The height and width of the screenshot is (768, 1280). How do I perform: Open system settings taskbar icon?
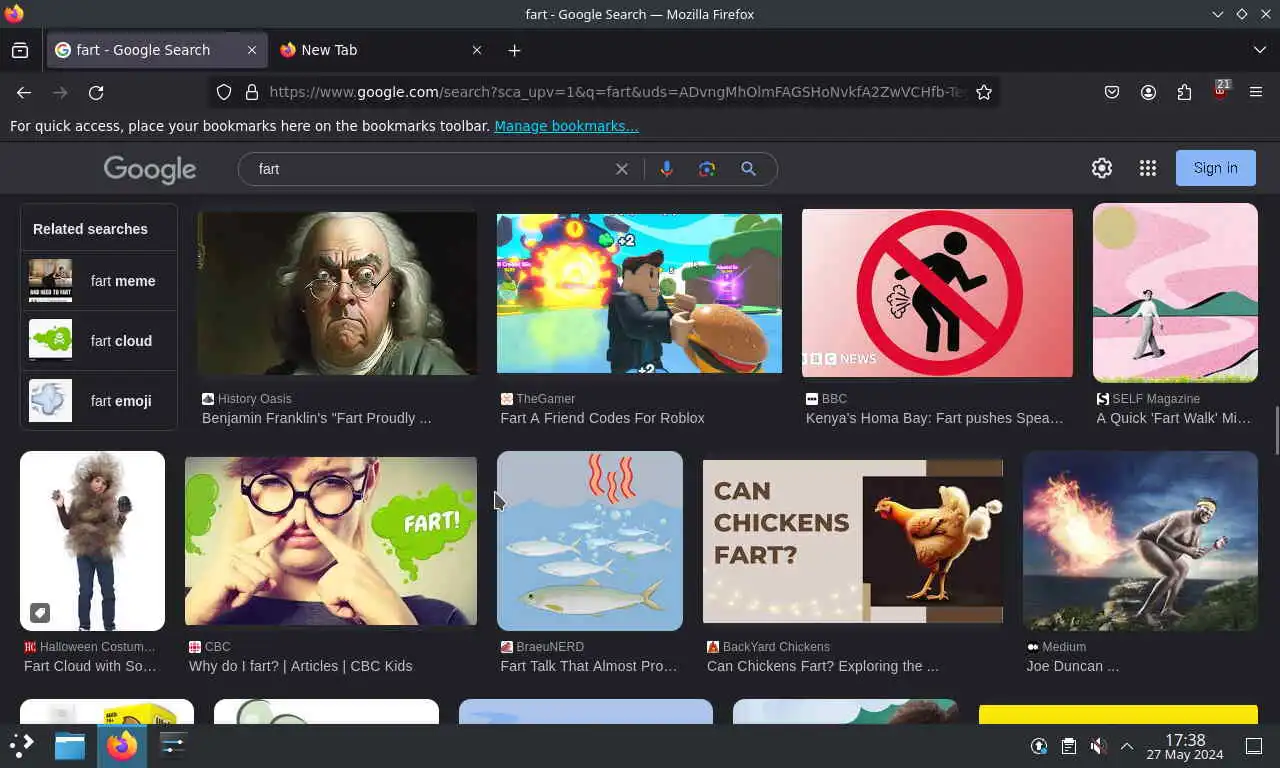[173, 745]
